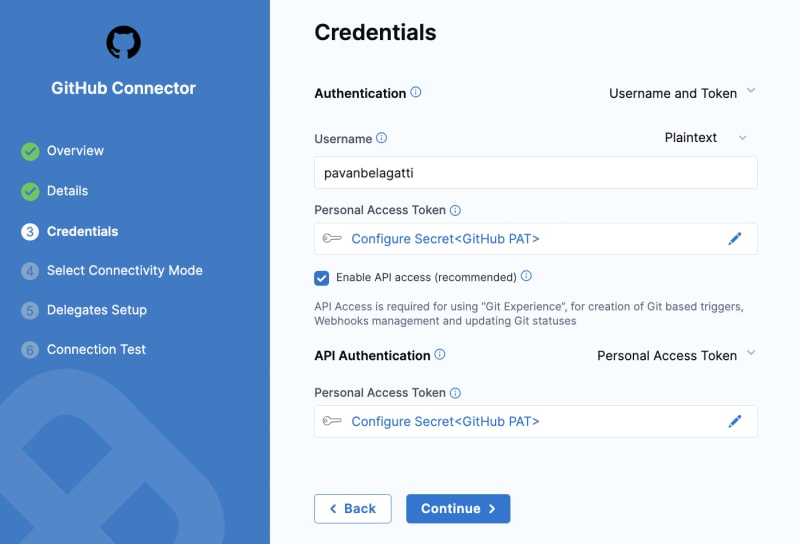Open the Authentication info tooltip icon
This screenshot has width=800, height=544.
[x=416, y=92]
